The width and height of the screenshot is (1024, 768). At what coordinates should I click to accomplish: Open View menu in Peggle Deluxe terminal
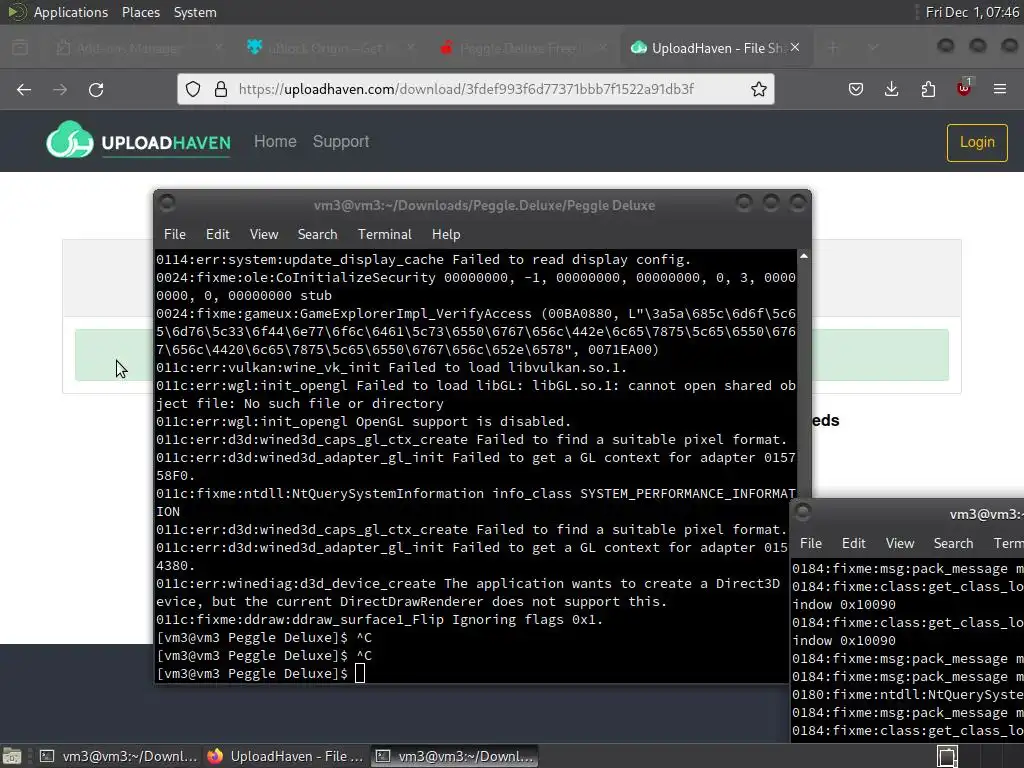[x=264, y=234]
